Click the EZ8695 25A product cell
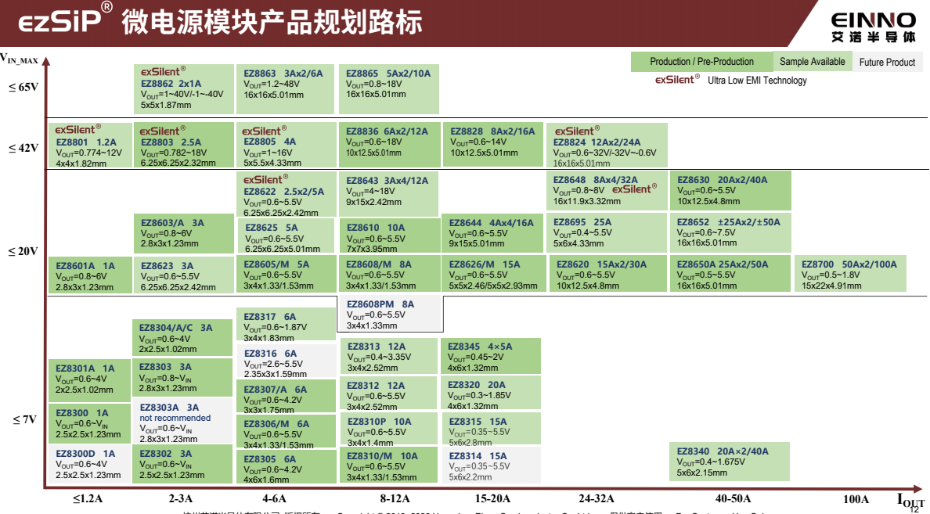The width and height of the screenshot is (930, 514). coord(607,232)
